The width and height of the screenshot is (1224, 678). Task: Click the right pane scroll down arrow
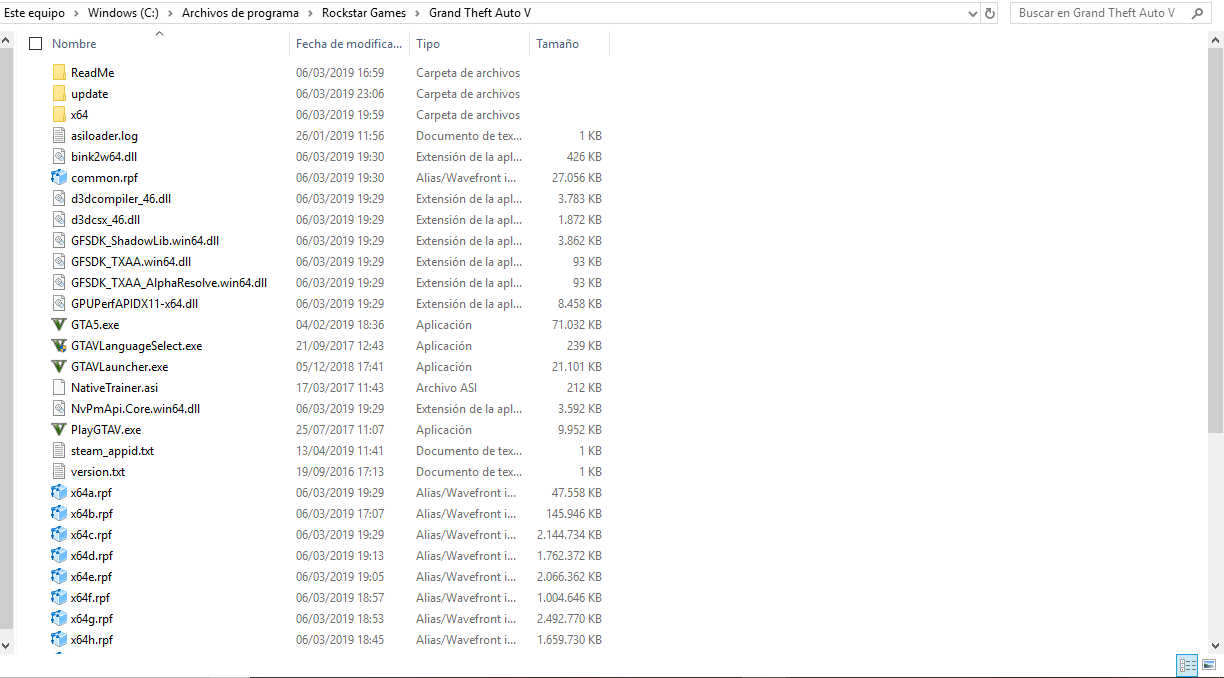1216,645
